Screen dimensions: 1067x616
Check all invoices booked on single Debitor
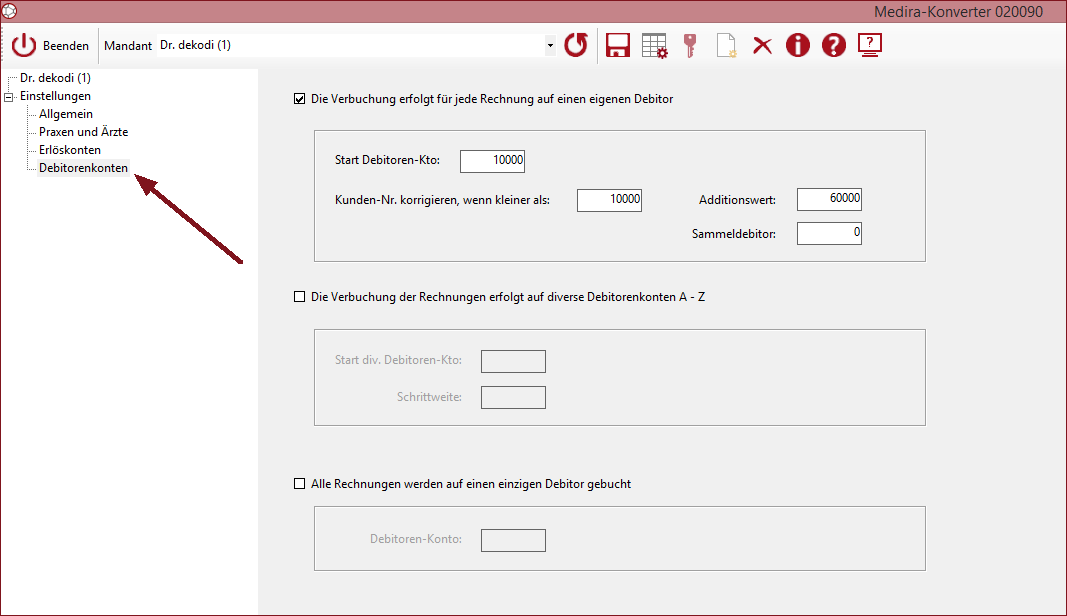click(x=299, y=484)
